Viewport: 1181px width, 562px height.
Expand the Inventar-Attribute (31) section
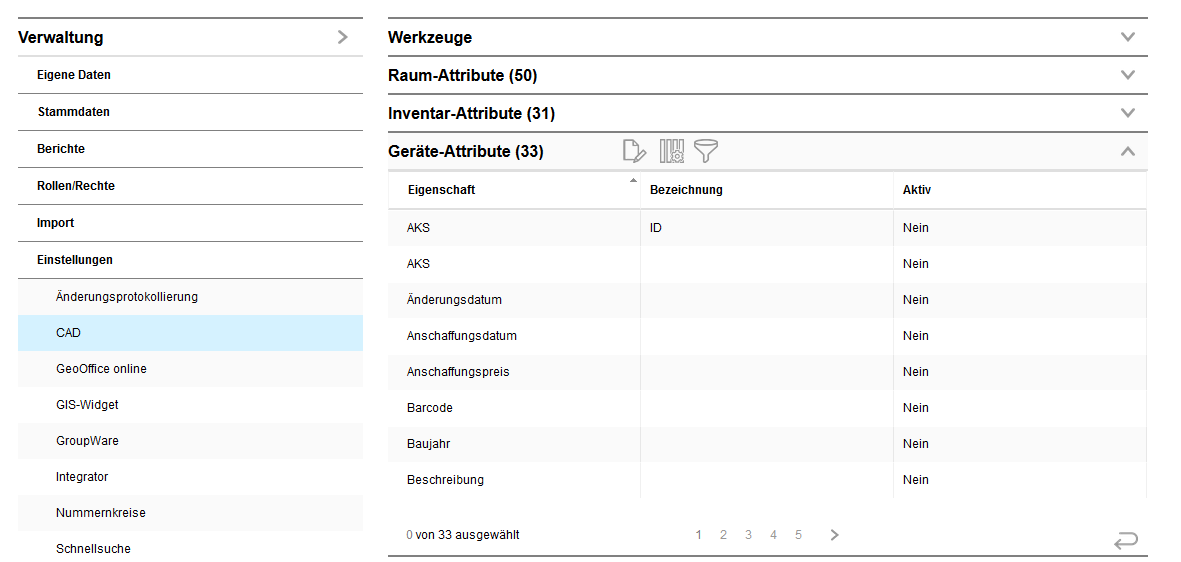[x=1128, y=113]
